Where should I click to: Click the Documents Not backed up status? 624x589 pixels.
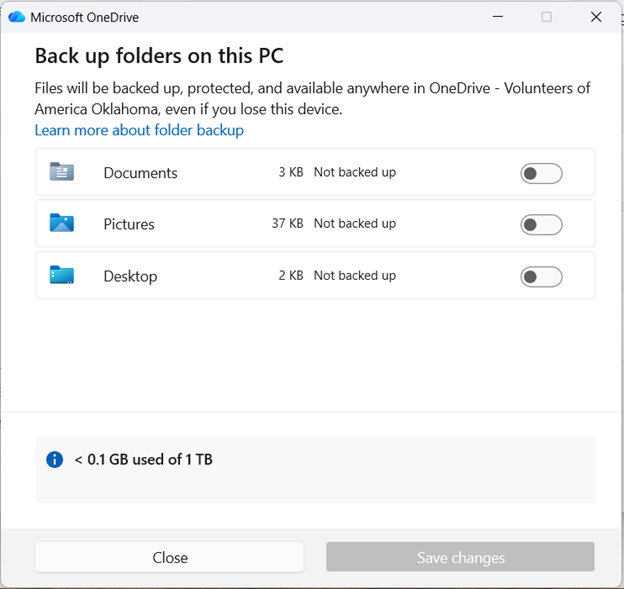tap(355, 172)
